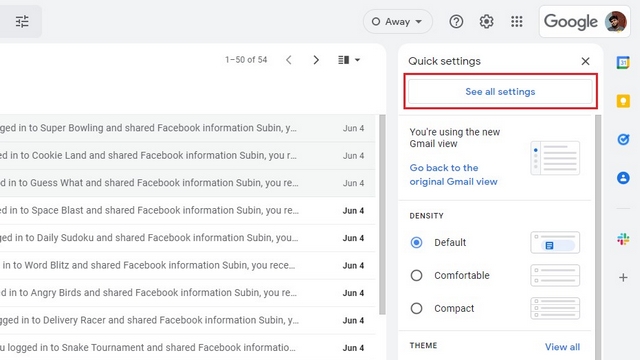Go back to the original Gmail view
Viewport: 640px width, 360px height.
tap(453, 175)
